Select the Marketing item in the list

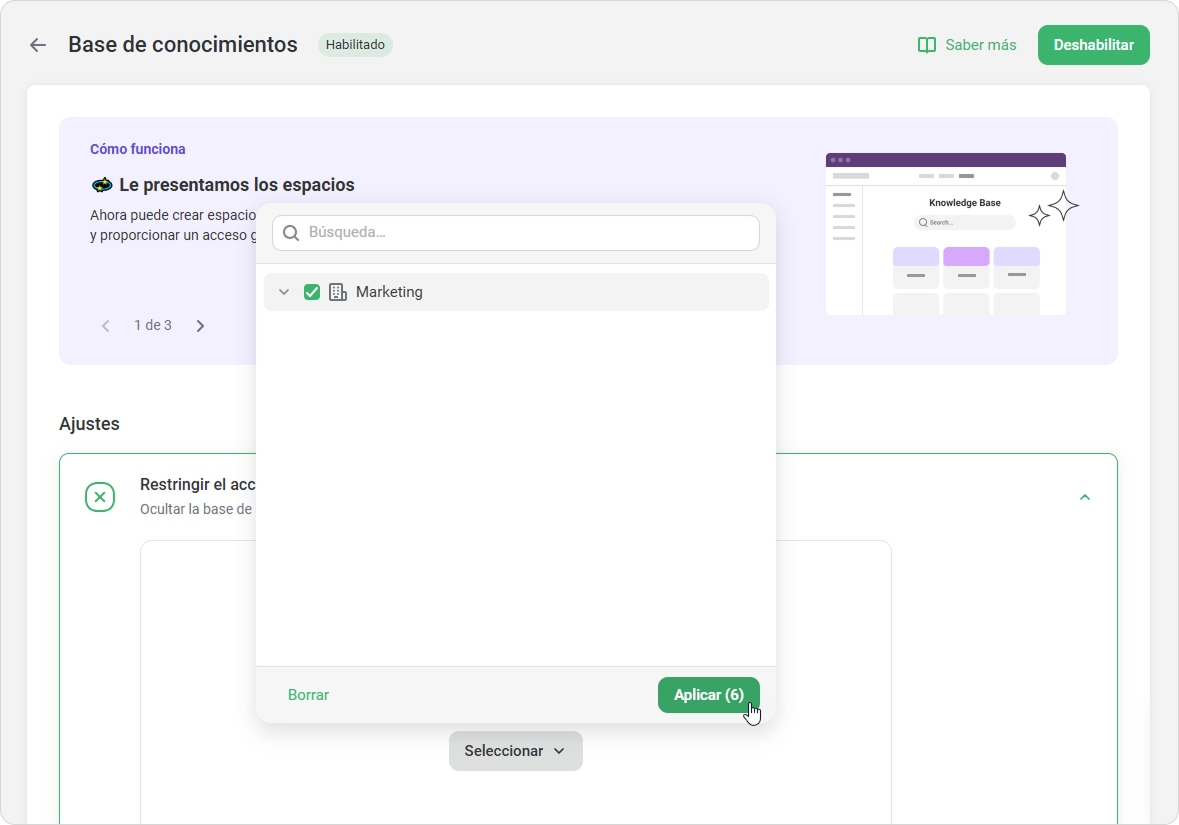point(389,292)
